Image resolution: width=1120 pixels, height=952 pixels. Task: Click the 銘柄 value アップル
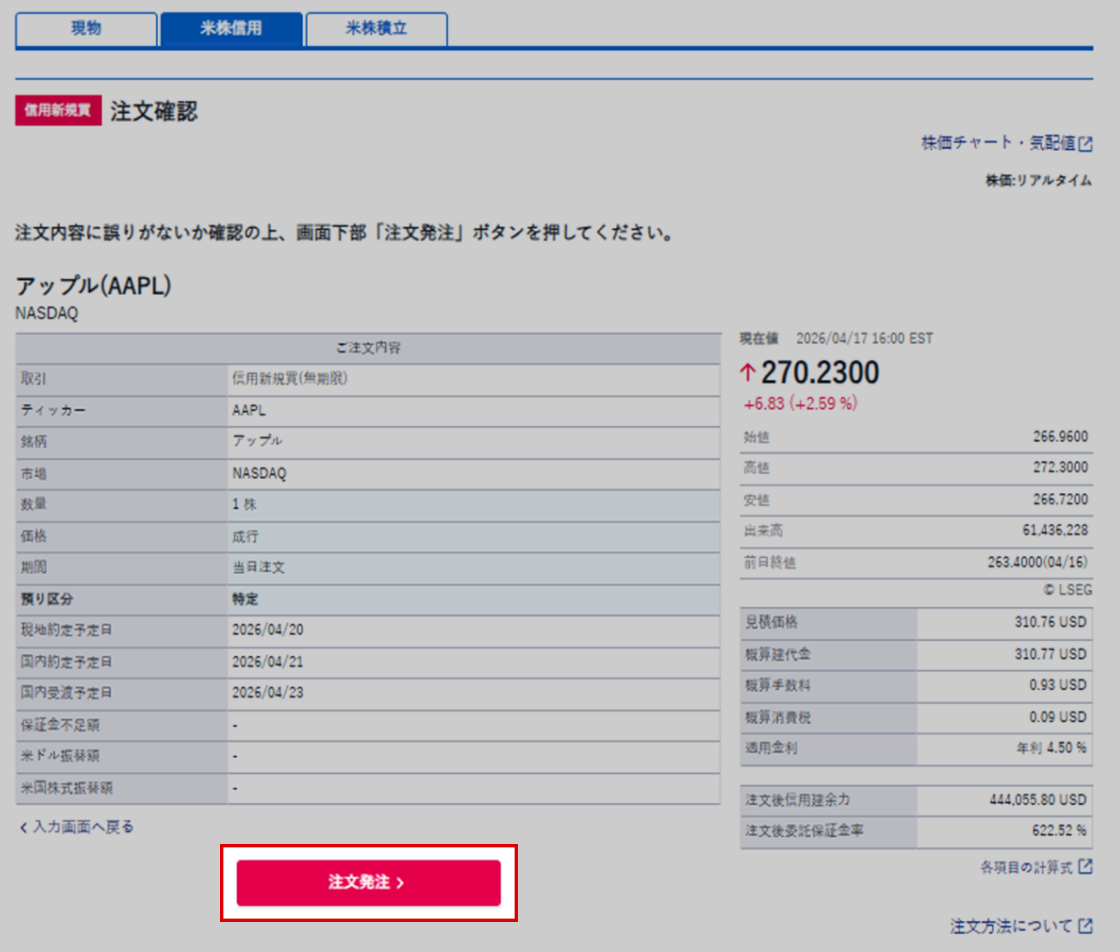tap(257, 441)
